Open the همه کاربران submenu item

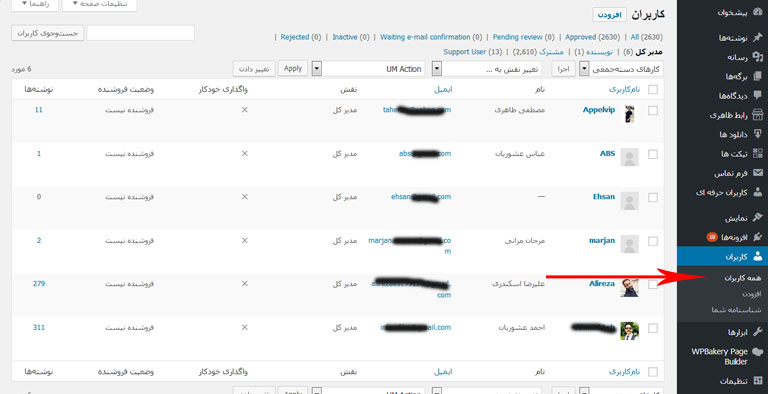[743, 278]
